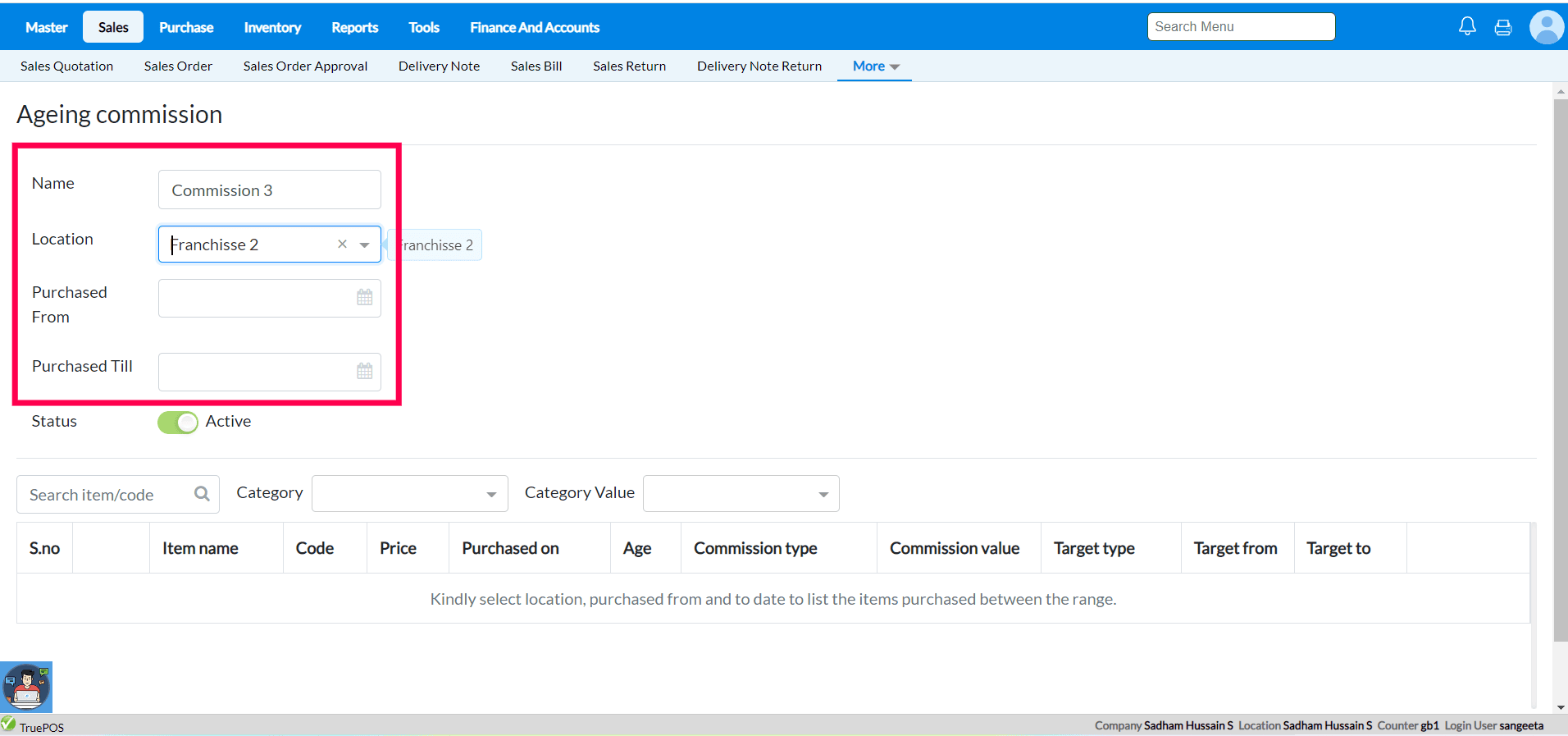Open the Category dropdown

pos(410,493)
